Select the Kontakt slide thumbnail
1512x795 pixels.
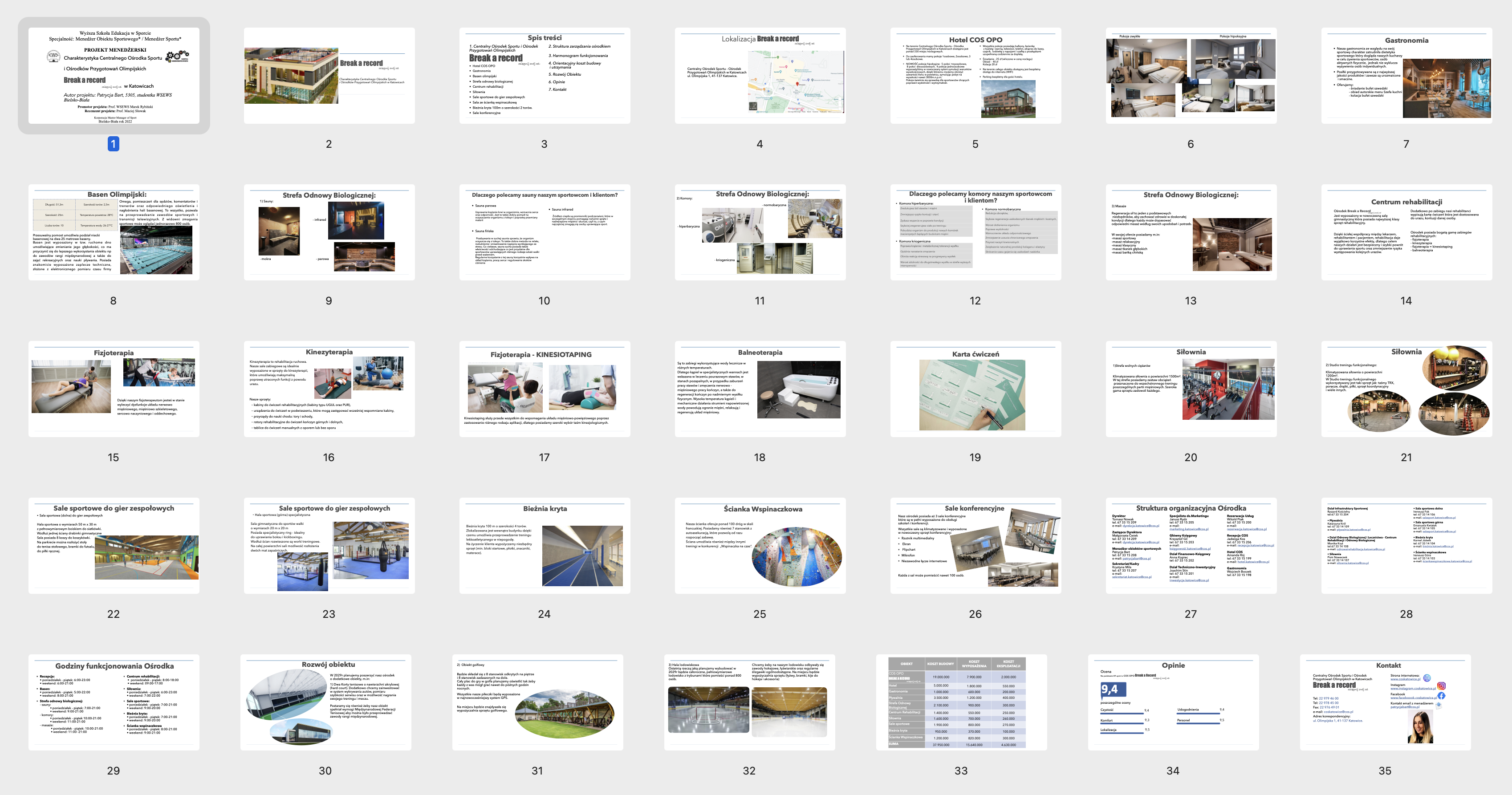(1385, 702)
